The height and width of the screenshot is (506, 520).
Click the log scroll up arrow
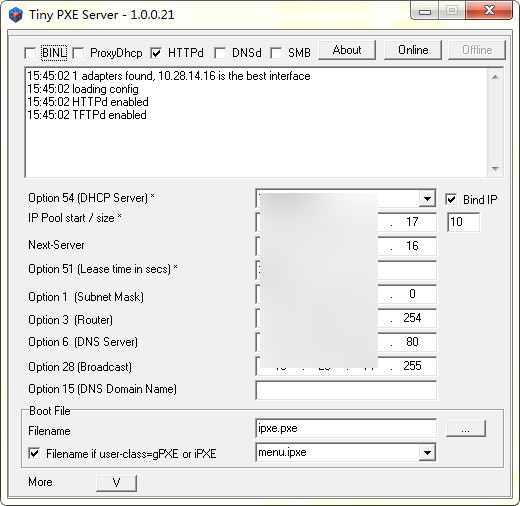pyautogui.click(x=495, y=77)
